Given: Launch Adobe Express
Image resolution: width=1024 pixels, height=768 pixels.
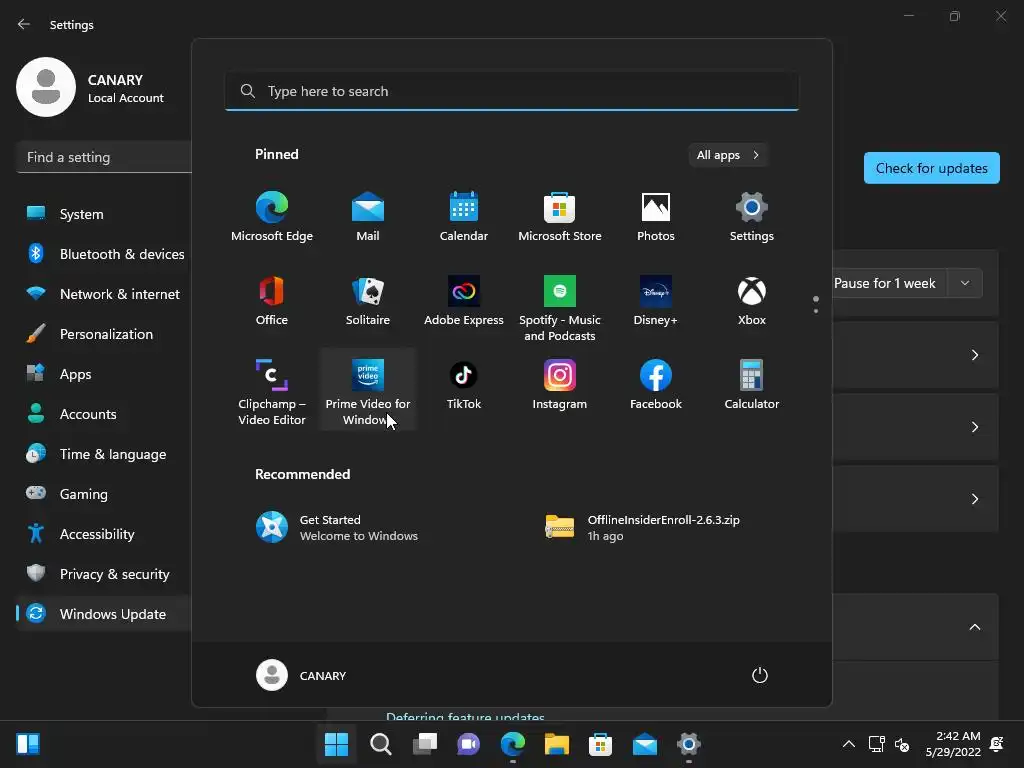Looking at the screenshot, I should click(464, 301).
